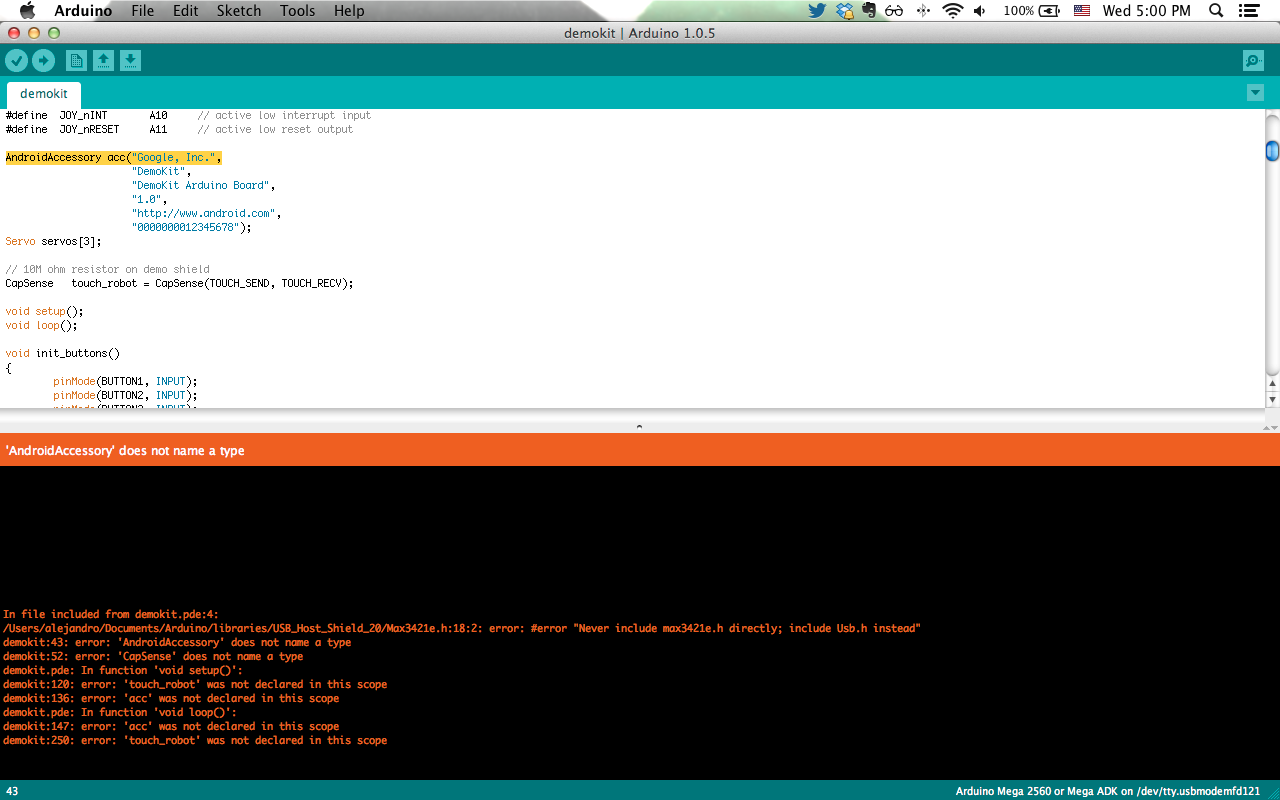Click console line 'In file included from demokit.pde:4:'

[x=111, y=615]
